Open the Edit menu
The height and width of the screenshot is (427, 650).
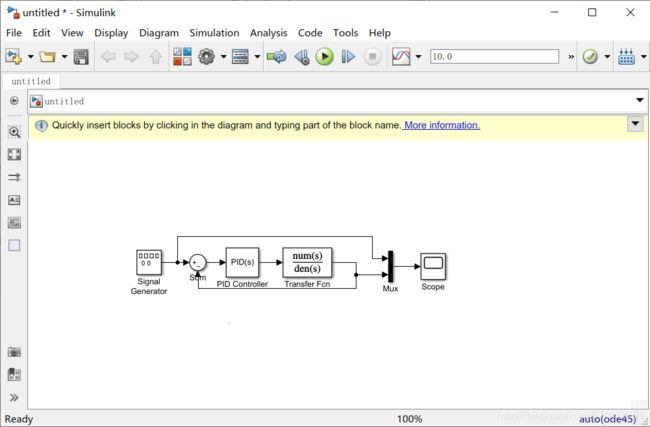[x=41, y=33]
